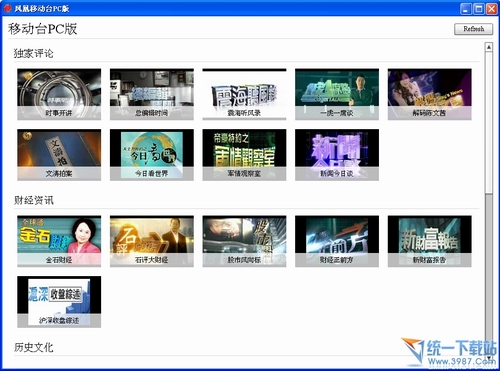Image resolution: width=500 pixels, height=371 pixels.
Task: Click the 移动台PC版 page title
Action: pyautogui.click(x=43, y=29)
